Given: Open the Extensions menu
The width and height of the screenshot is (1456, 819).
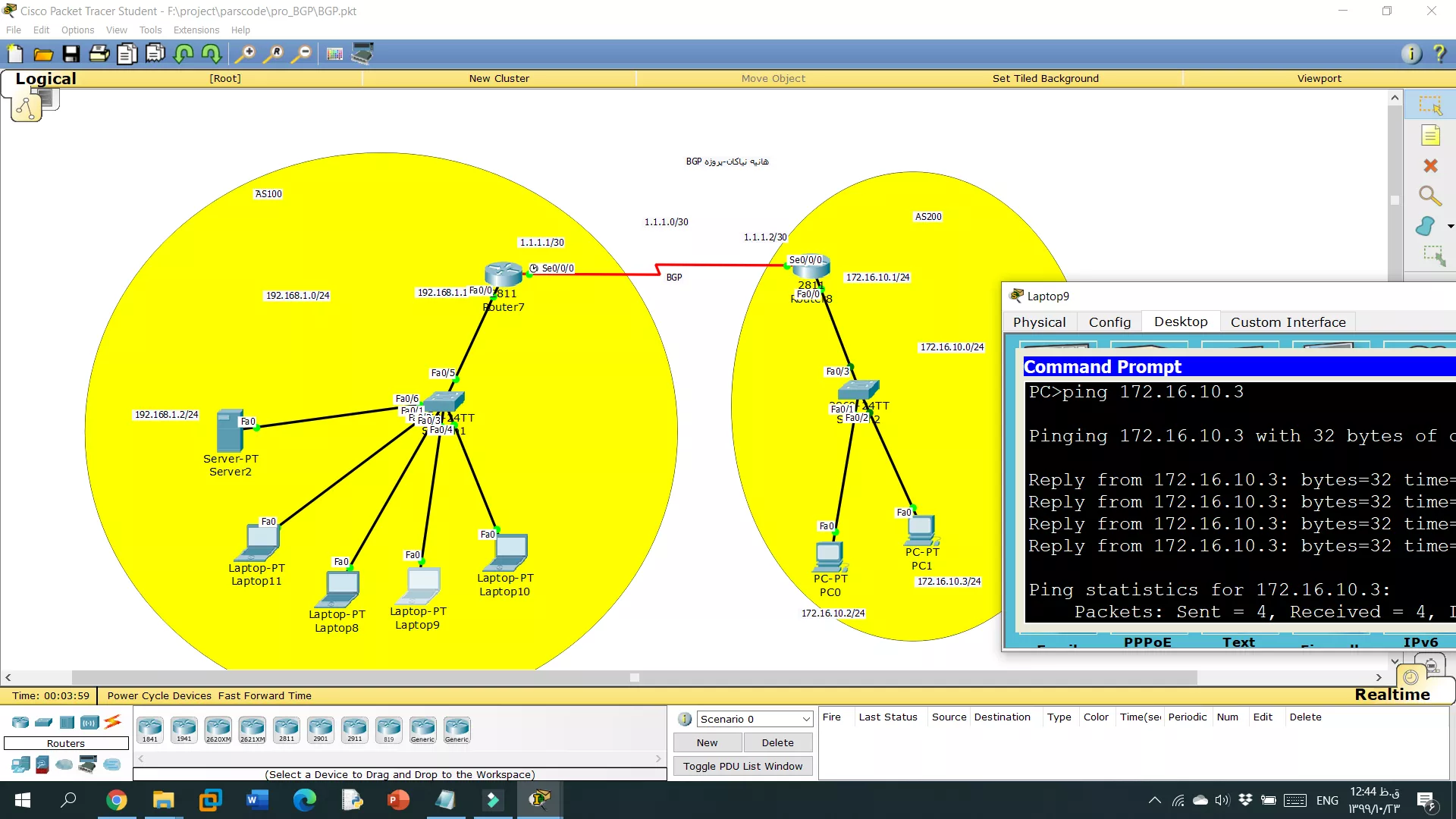Looking at the screenshot, I should coord(196,30).
